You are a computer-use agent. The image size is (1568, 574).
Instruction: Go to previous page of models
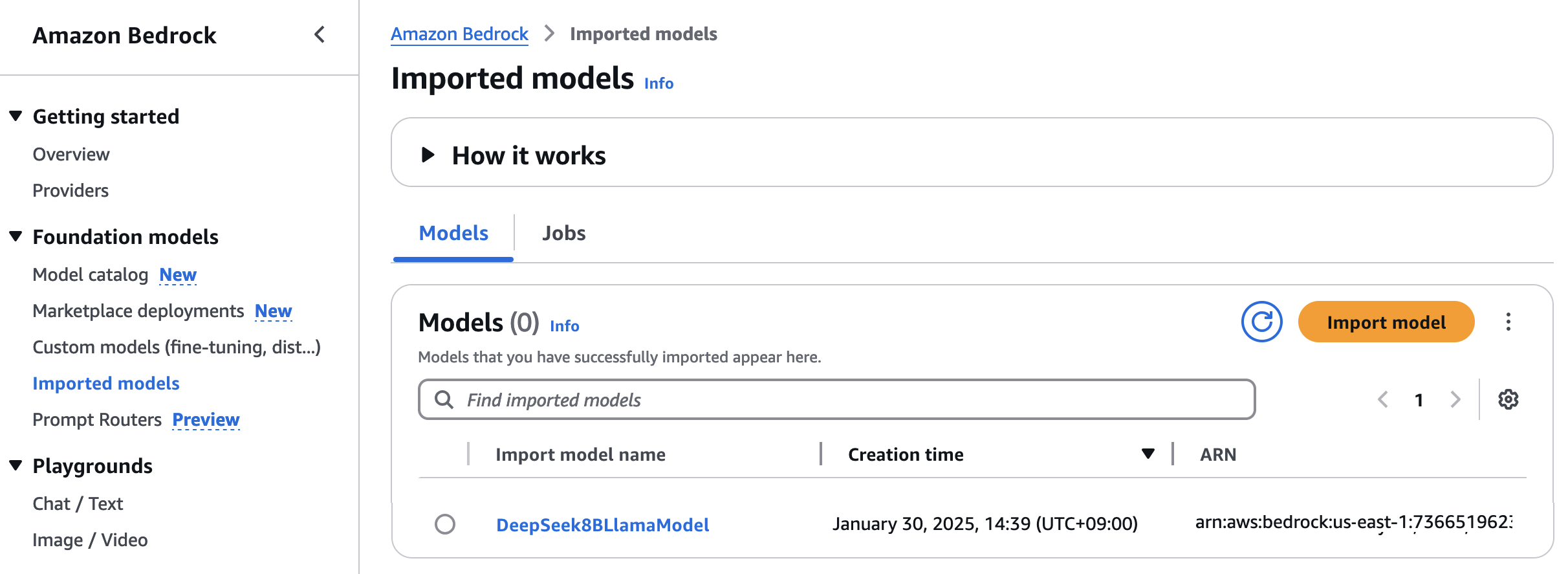click(1383, 399)
